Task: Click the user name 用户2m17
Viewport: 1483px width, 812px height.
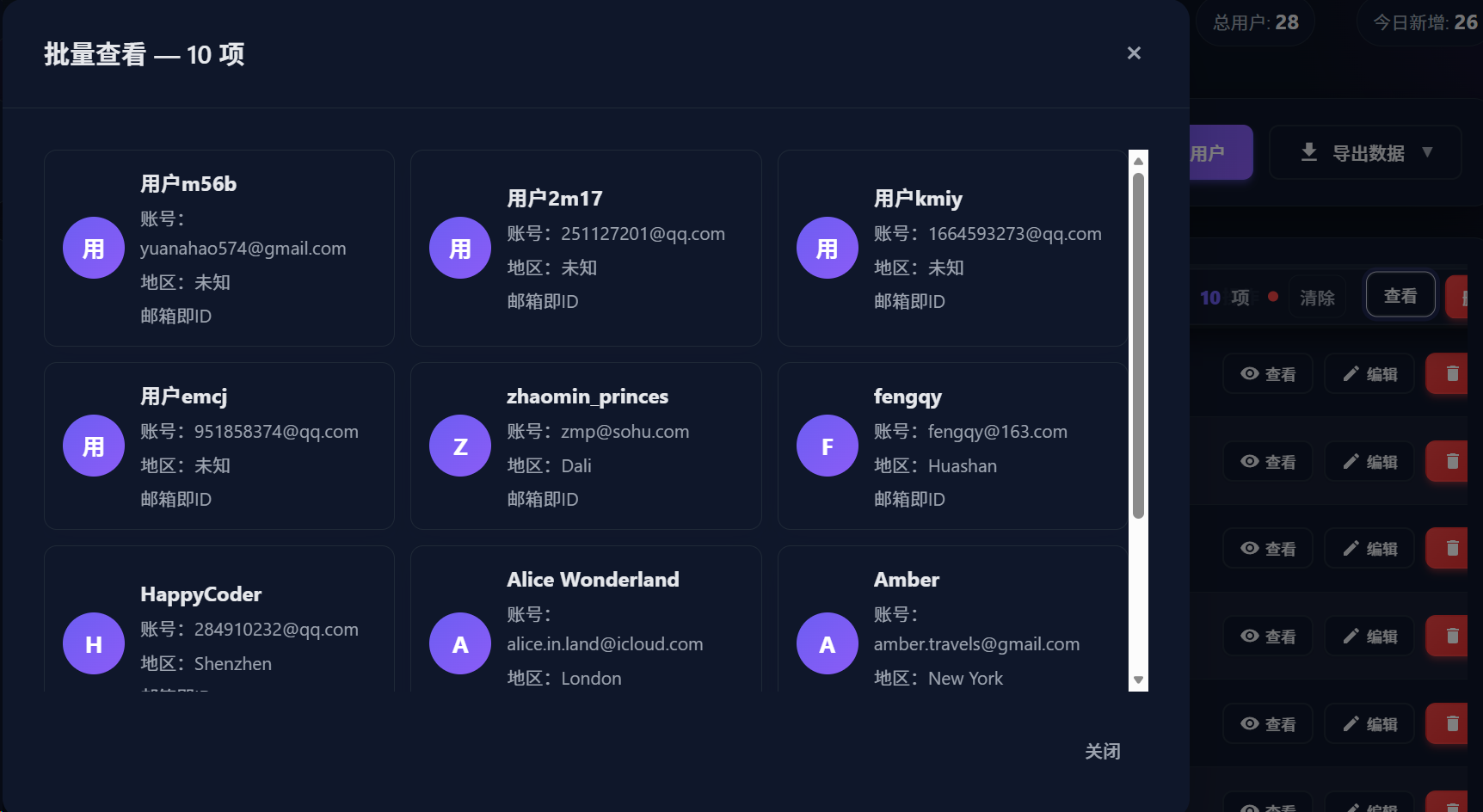Action: 555,198
